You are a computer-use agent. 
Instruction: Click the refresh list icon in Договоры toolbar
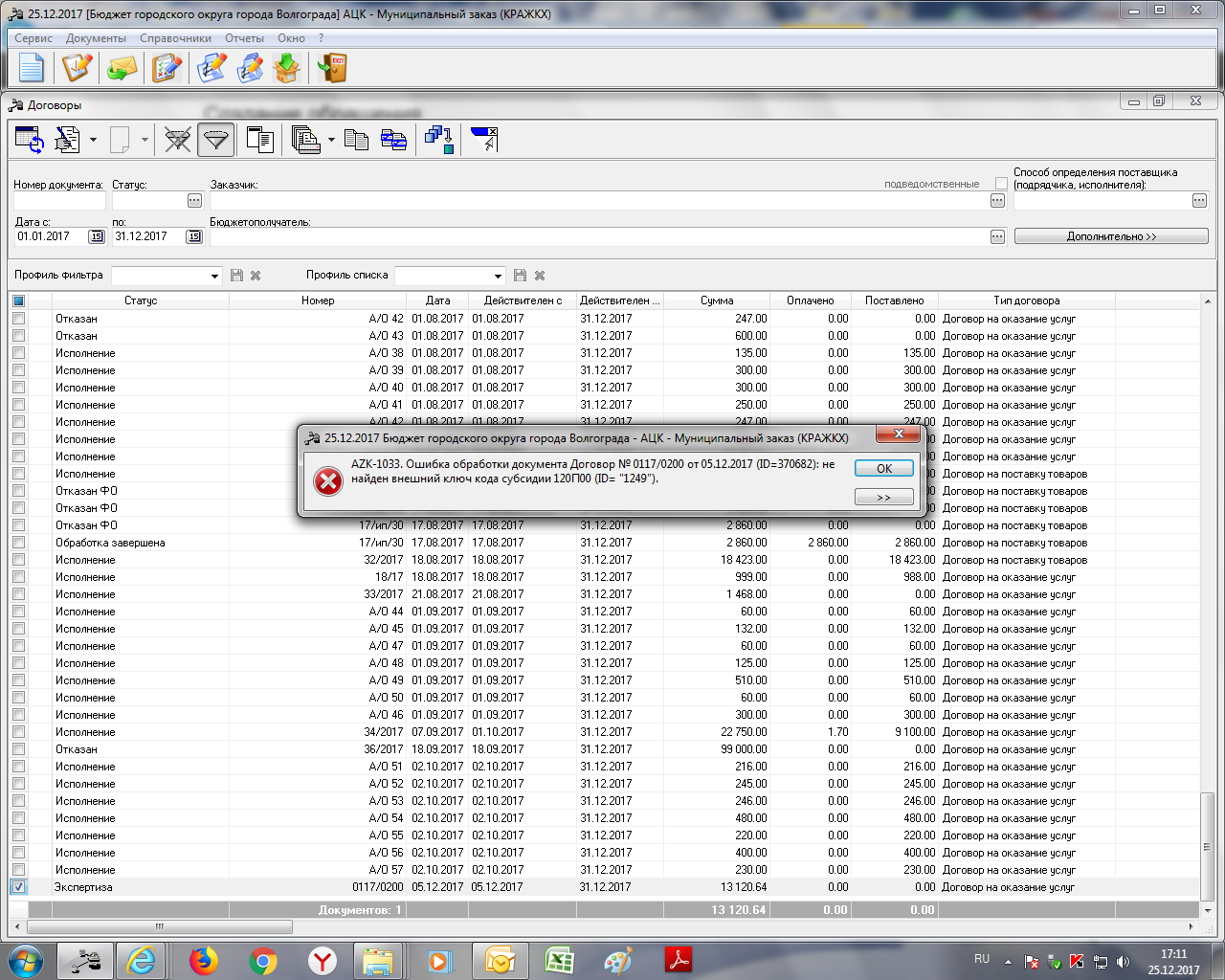[x=30, y=140]
